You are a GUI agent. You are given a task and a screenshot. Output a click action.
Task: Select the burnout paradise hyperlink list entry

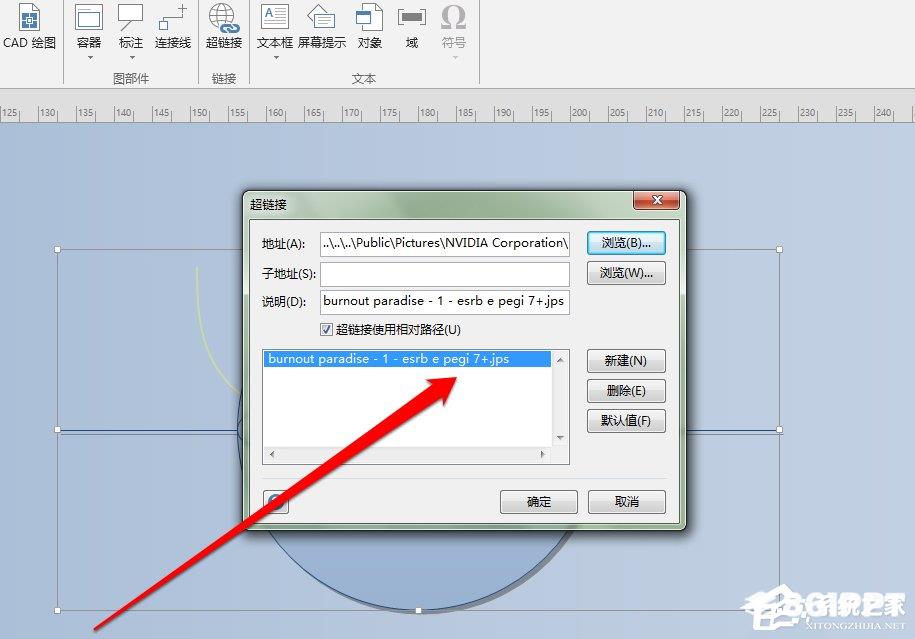(407, 359)
